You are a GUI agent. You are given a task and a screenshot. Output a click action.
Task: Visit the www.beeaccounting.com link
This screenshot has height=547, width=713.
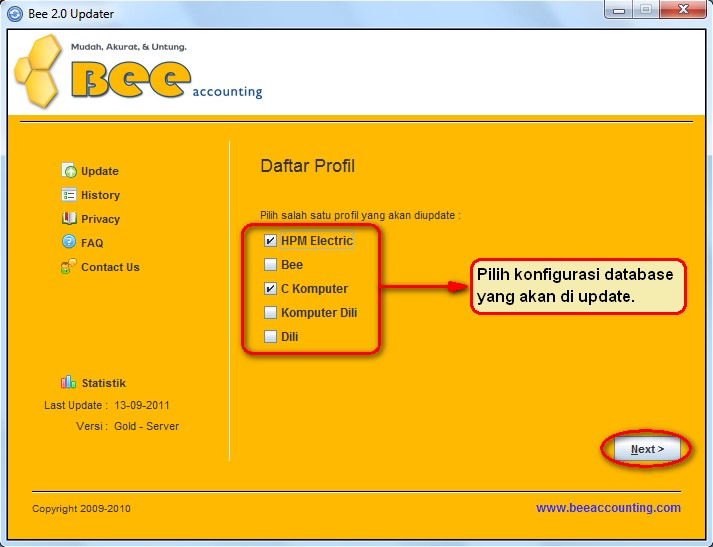pos(608,508)
